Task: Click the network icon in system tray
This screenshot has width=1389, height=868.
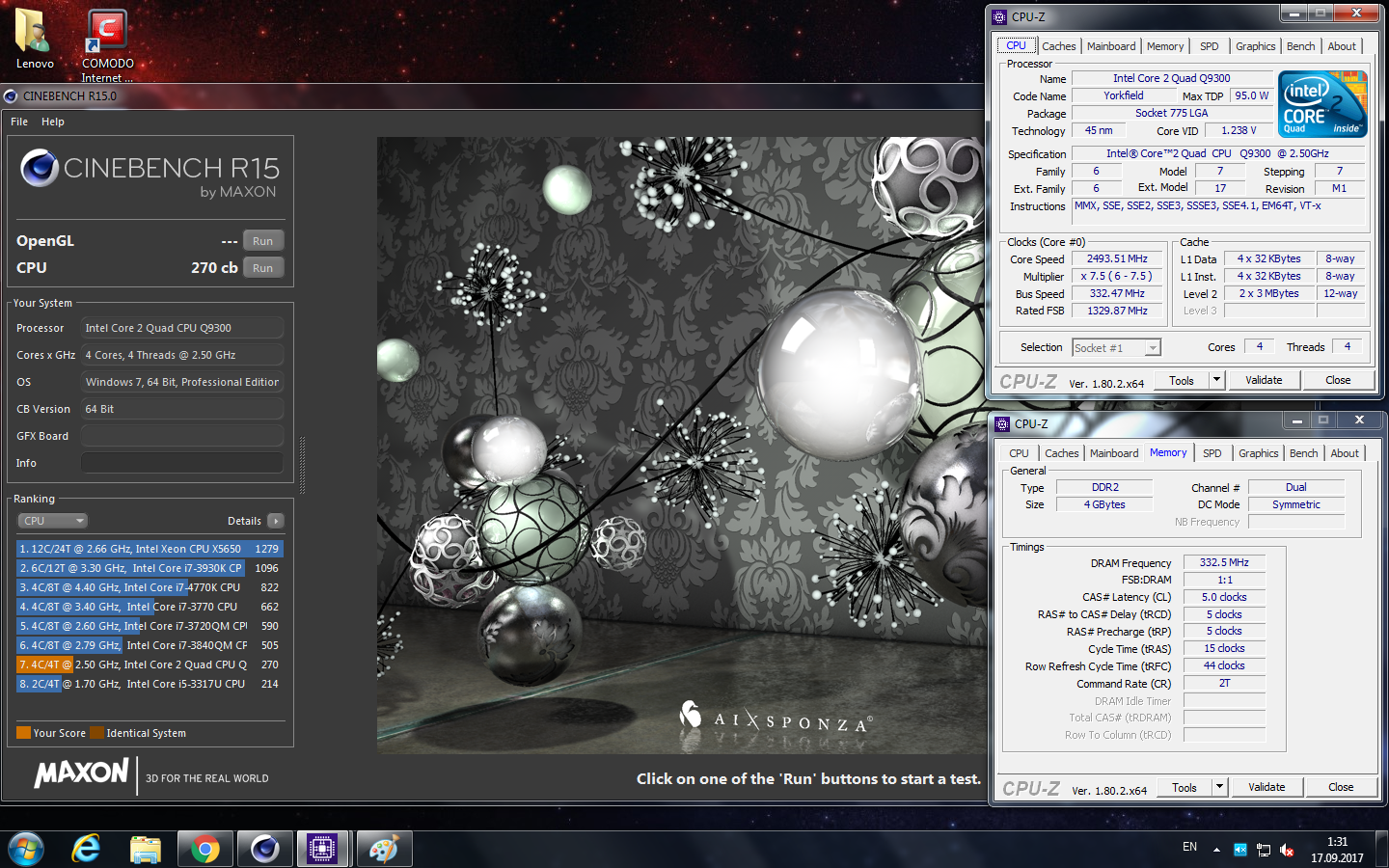Action: 1264,850
